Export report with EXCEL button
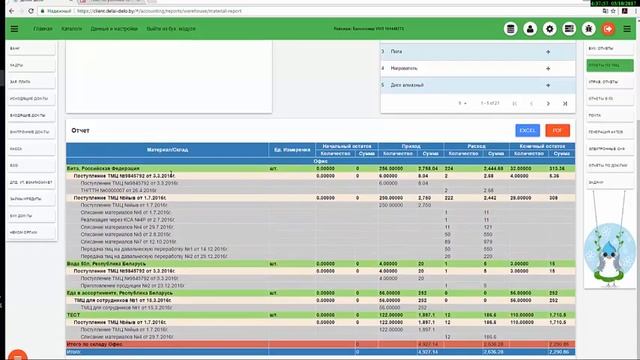This screenshot has height=360, width=640. pyautogui.click(x=527, y=131)
